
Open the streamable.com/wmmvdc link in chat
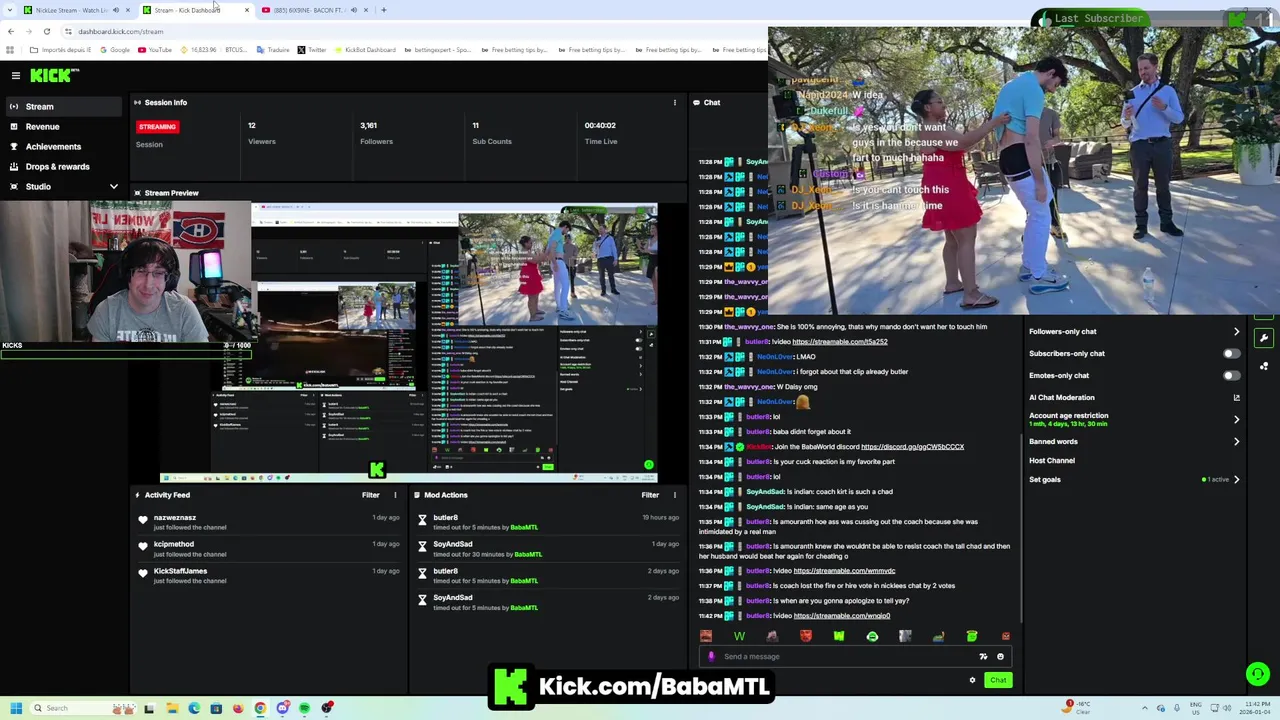click(844, 571)
